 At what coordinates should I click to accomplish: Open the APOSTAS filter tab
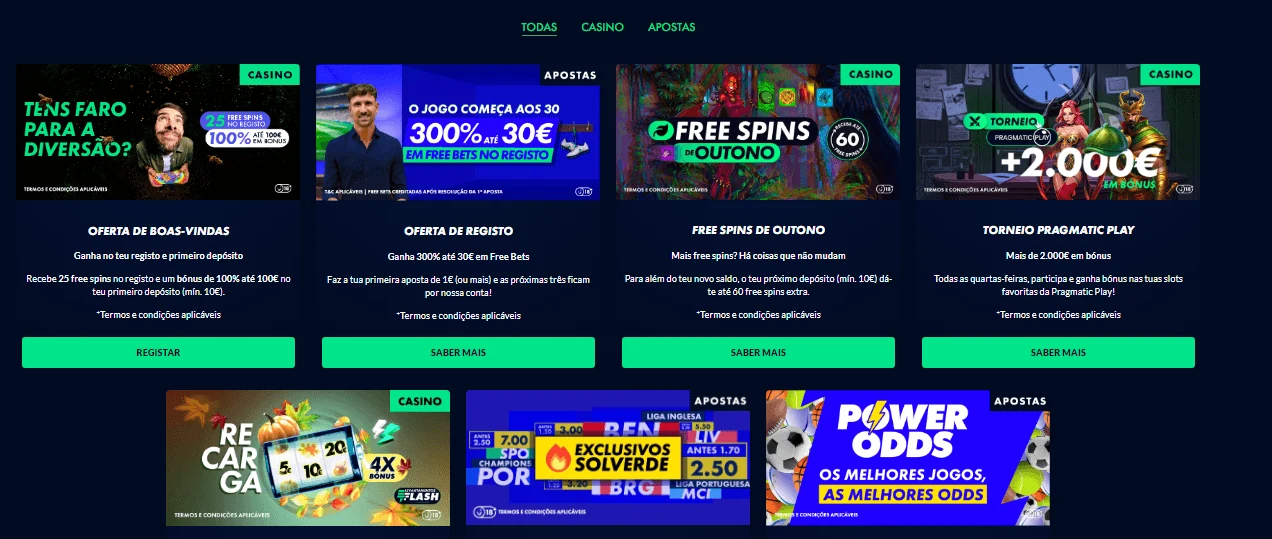pos(671,27)
